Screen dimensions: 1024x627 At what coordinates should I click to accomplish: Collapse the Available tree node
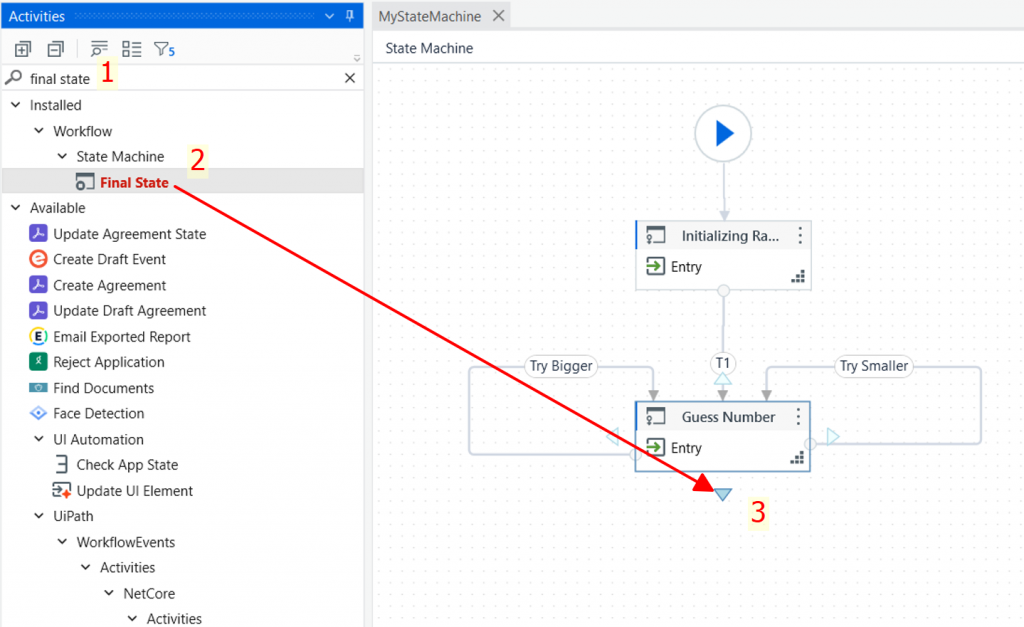coord(16,208)
